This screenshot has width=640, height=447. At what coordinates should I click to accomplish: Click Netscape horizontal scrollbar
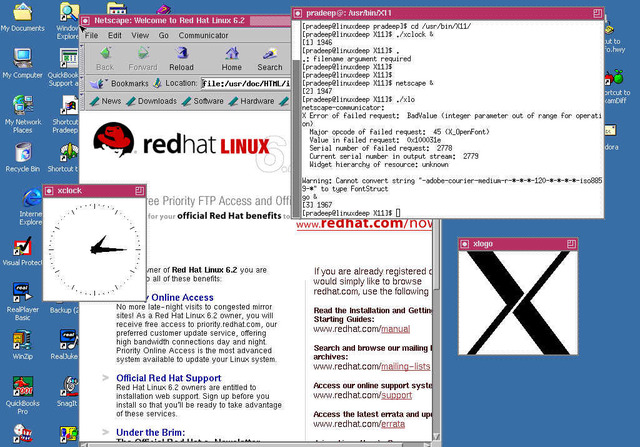[256, 444]
